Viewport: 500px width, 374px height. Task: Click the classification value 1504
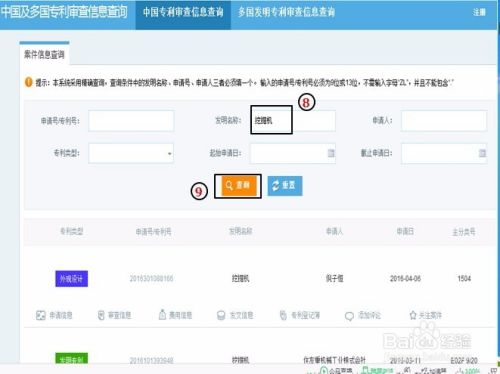[x=464, y=278]
